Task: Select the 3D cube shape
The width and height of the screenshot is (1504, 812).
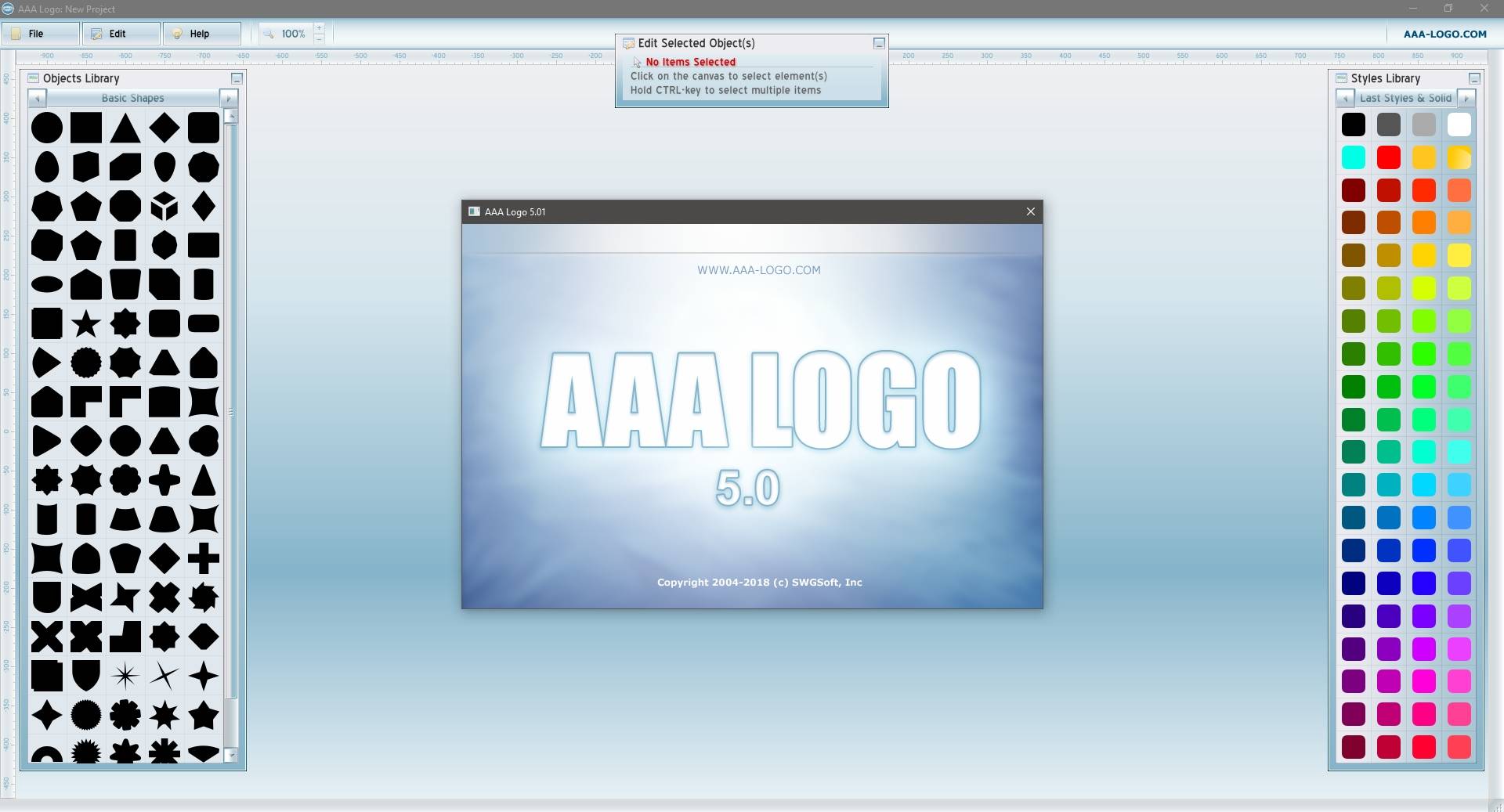Action: coord(164,206)
